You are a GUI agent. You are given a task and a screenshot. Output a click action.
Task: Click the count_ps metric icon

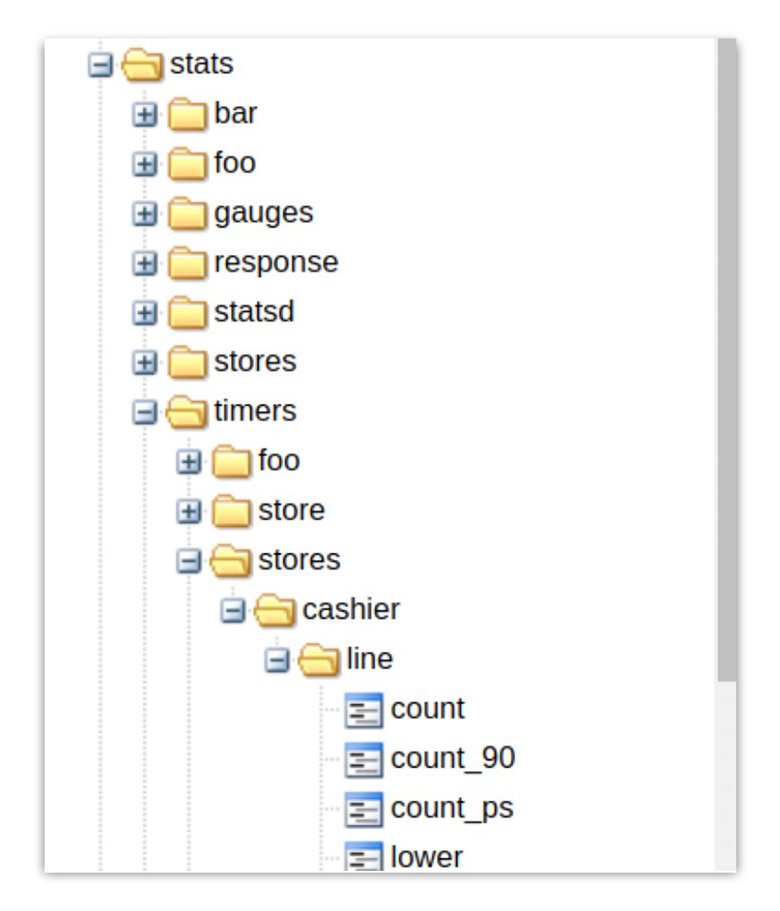click(364, 809)
